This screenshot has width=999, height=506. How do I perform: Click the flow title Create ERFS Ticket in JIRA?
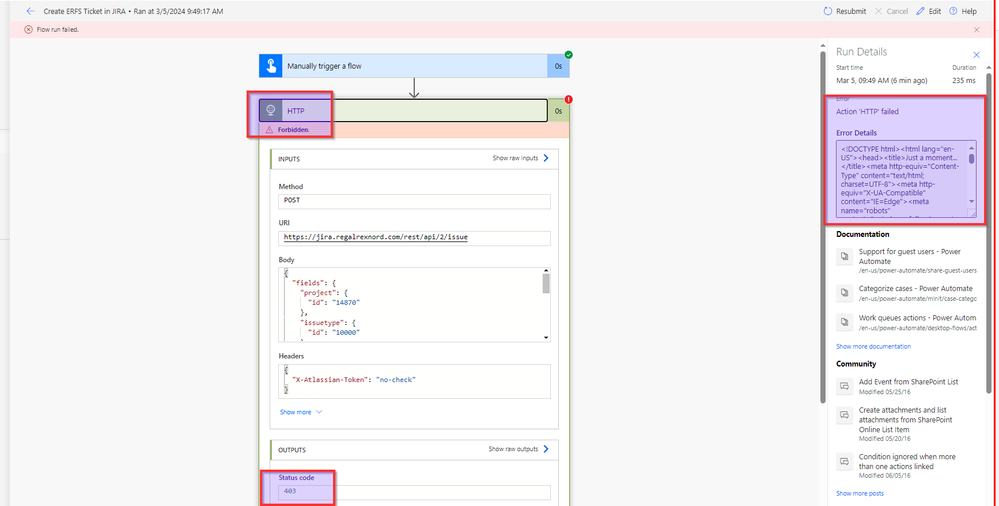pos(86,11)
